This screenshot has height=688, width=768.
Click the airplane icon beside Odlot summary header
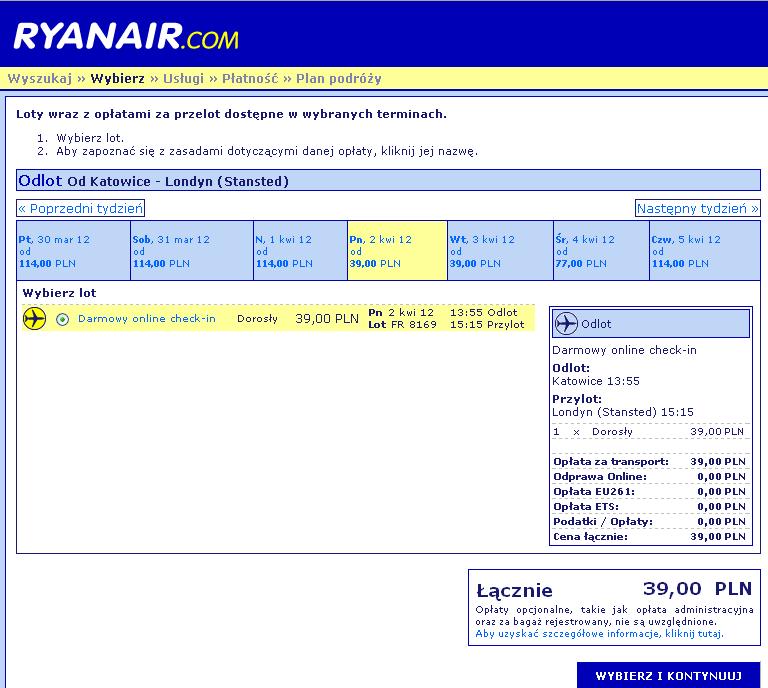click(566, 324)
